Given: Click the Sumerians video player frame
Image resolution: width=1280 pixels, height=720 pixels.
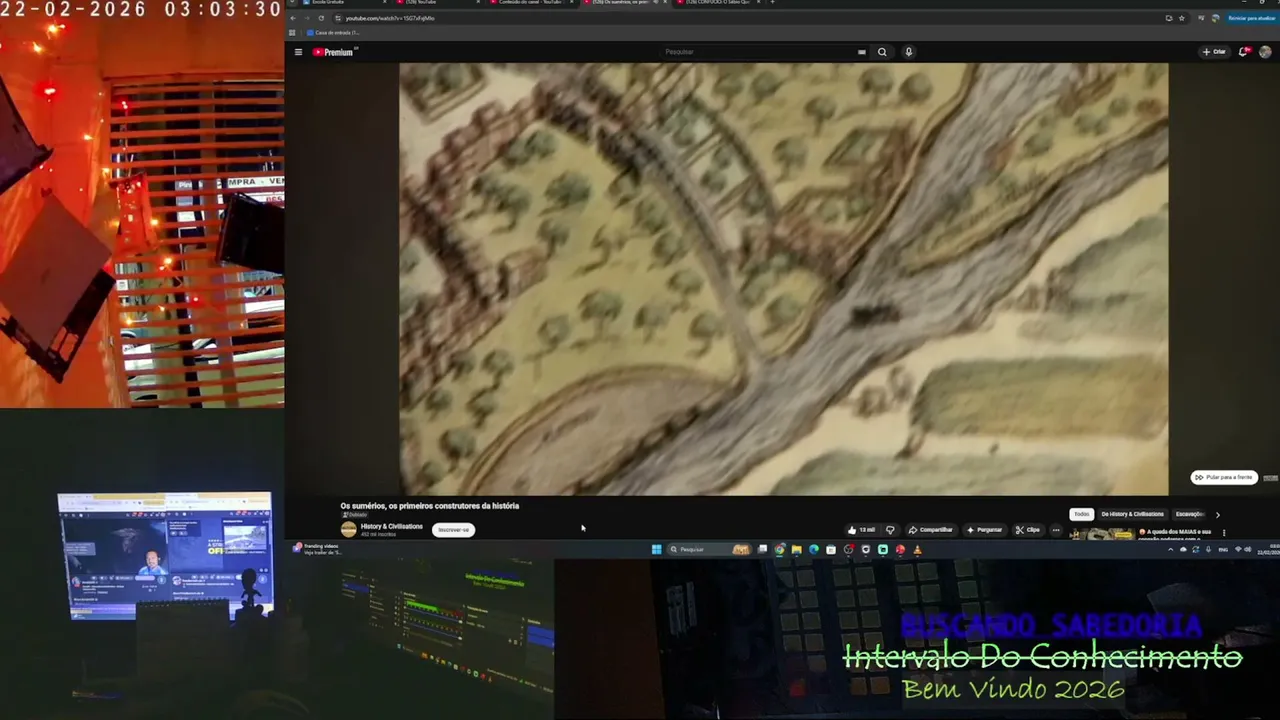Looking at the screenshot, I should coord(783,279).
